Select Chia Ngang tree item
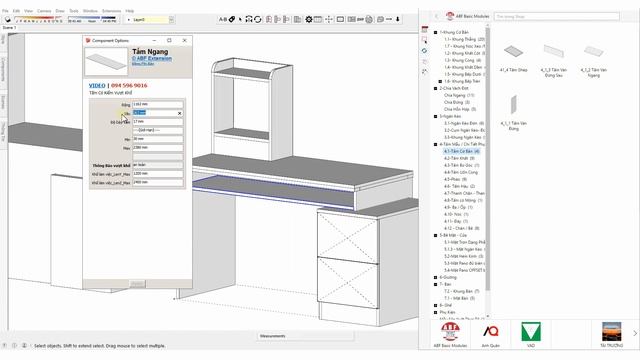This screenshot has width=640, height=360. coord(459,95)
